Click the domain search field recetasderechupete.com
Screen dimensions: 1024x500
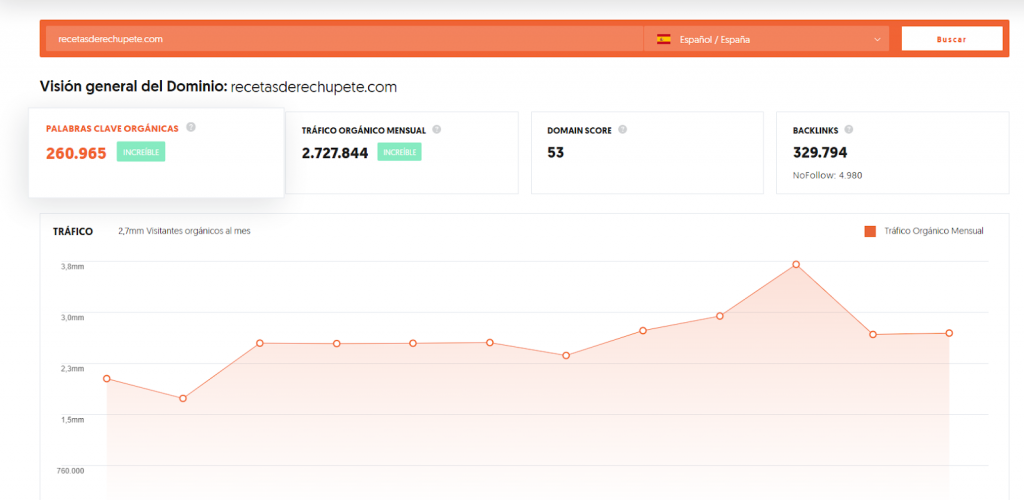tap(344, 39)
